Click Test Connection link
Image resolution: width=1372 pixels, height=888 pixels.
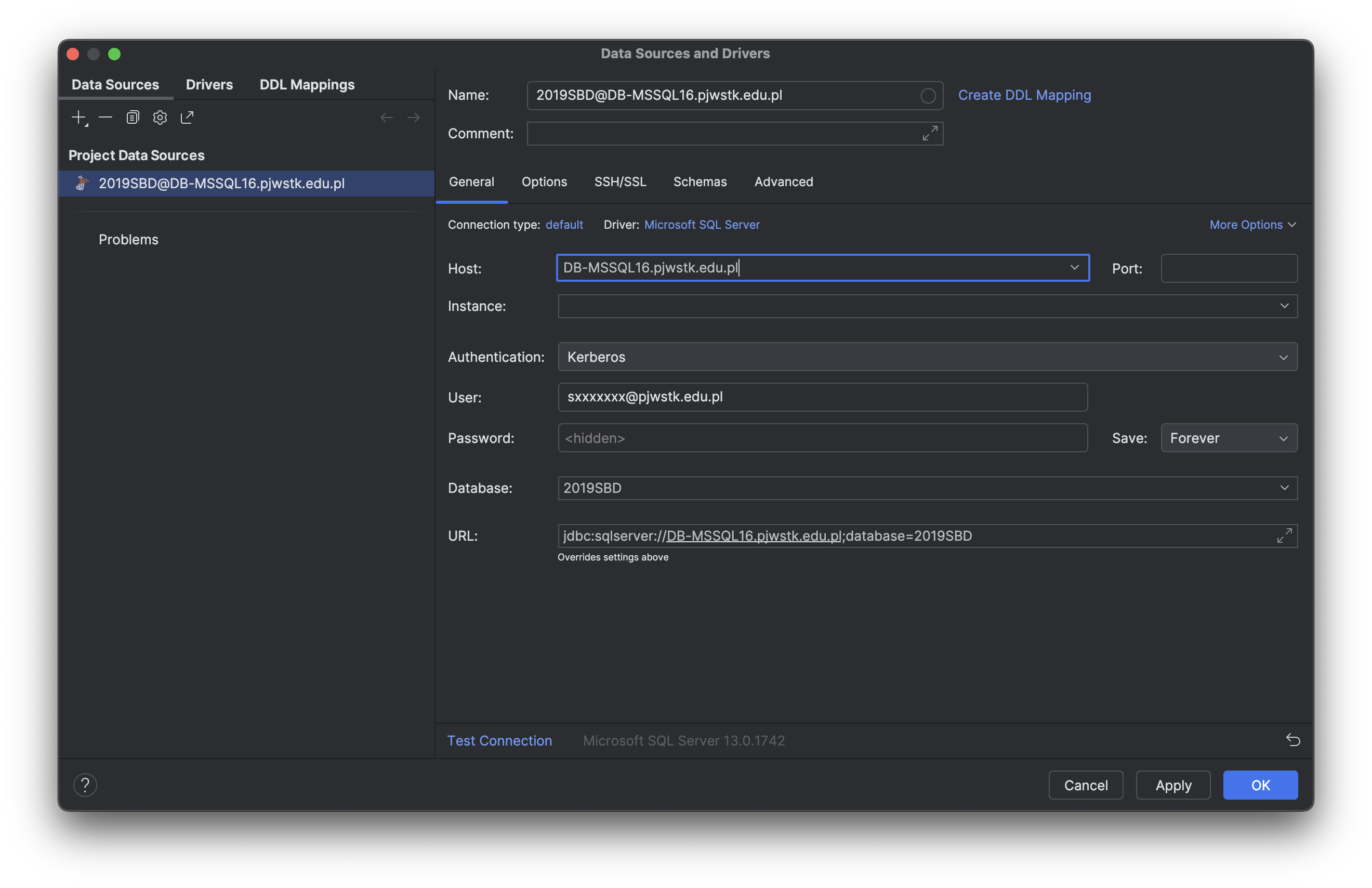499,740
